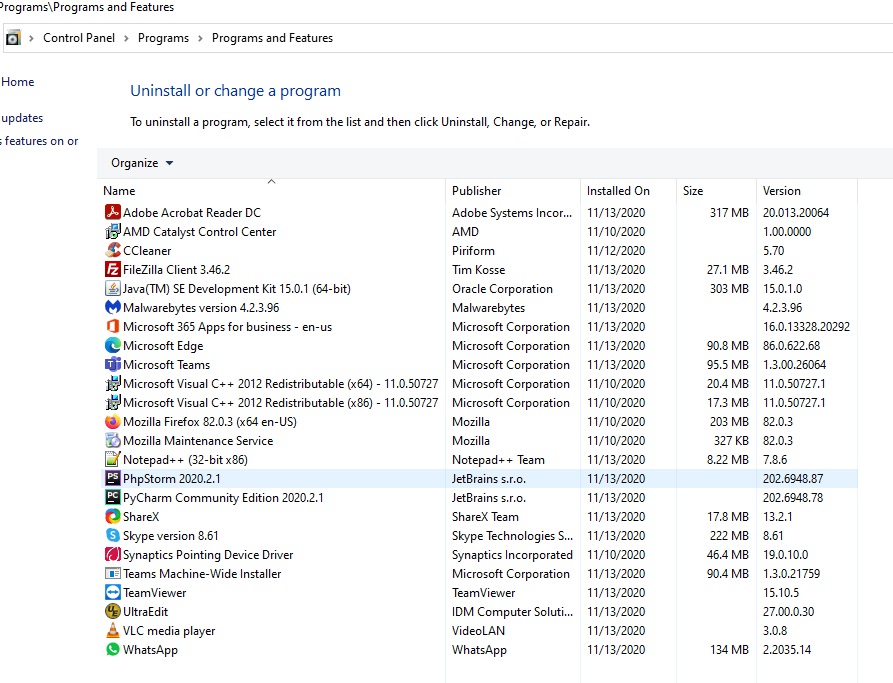Sort list by Version column header

[x=806, y=191]
